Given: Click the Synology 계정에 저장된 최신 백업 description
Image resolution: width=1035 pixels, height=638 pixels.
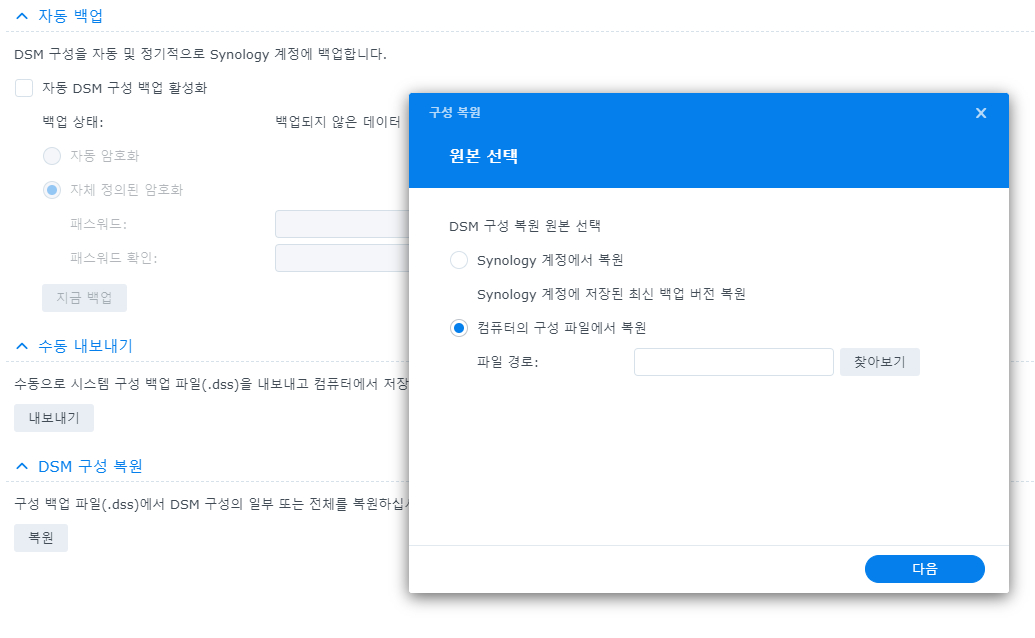Looking at the screenshot, I should tap(611, 294).
